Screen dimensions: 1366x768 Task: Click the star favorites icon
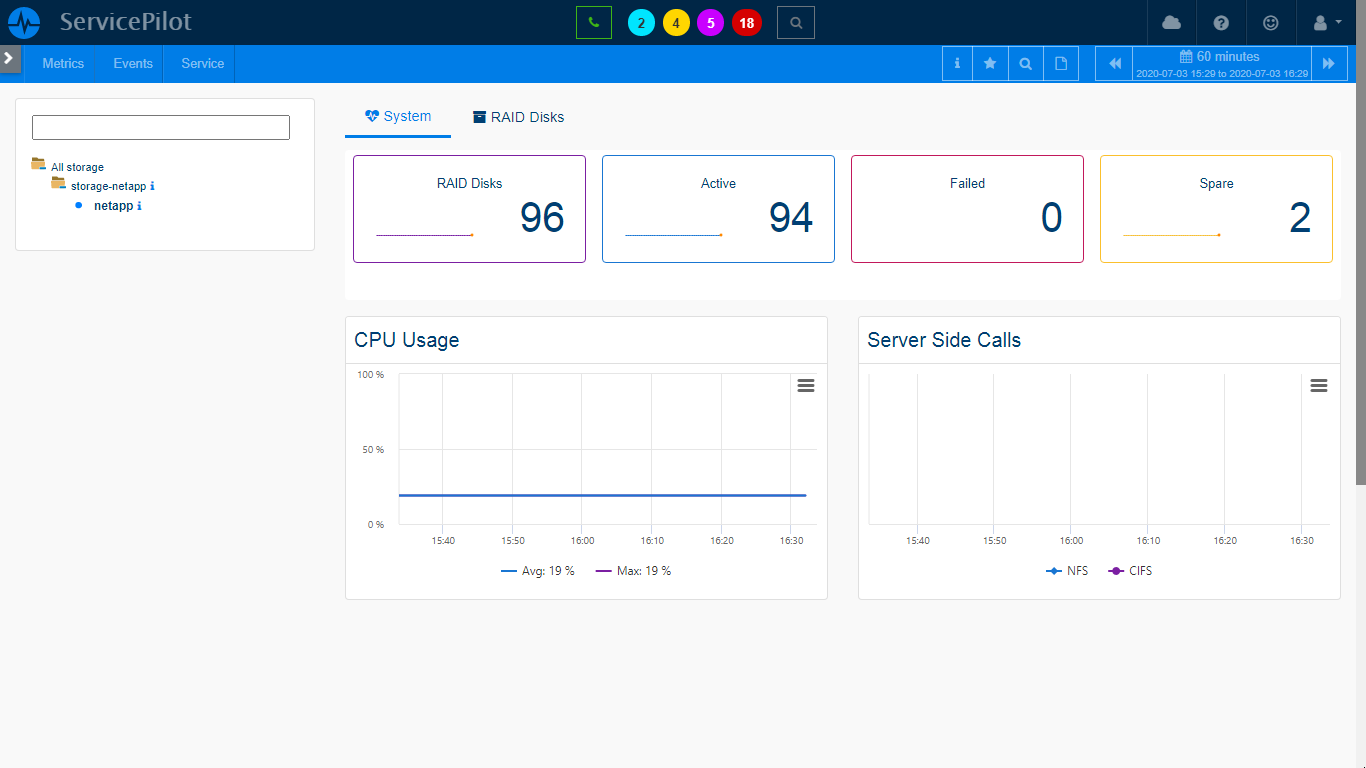(990, 62)
